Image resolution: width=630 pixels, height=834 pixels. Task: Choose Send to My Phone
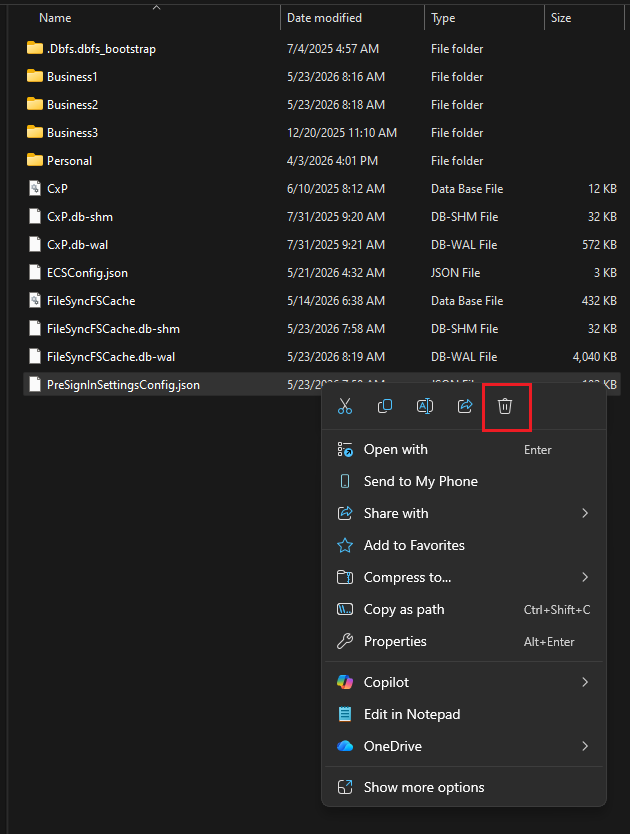463,481
